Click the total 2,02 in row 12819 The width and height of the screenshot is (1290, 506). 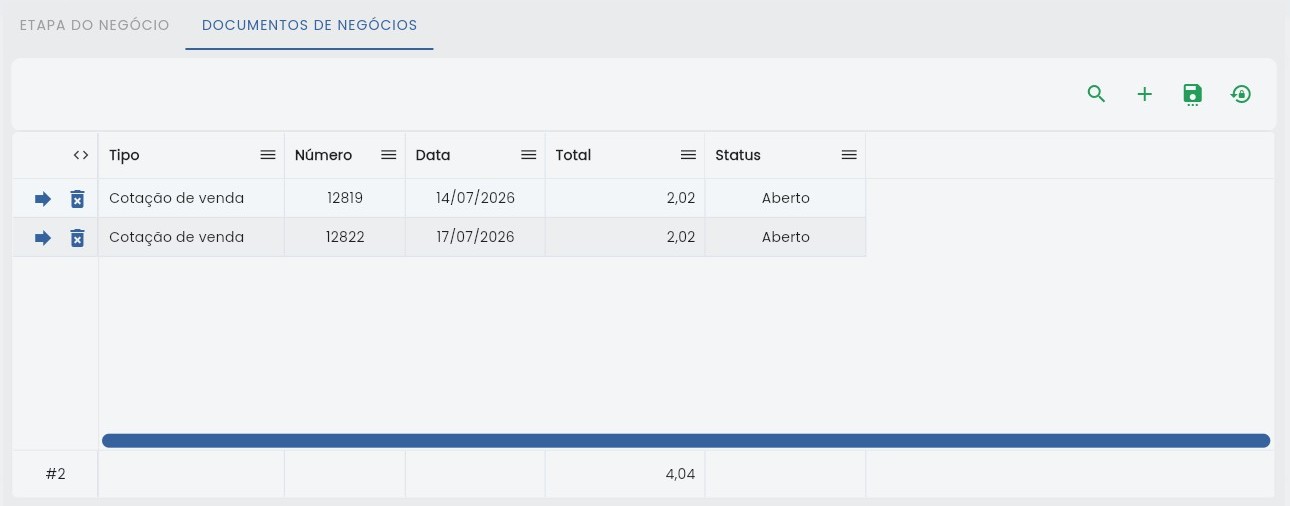[680, 198]
